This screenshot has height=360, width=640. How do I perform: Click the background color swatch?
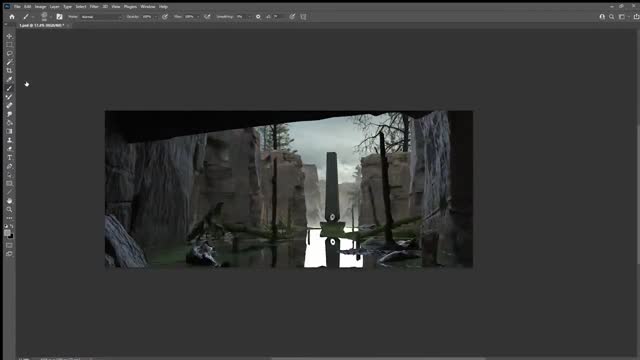[11, 236]
